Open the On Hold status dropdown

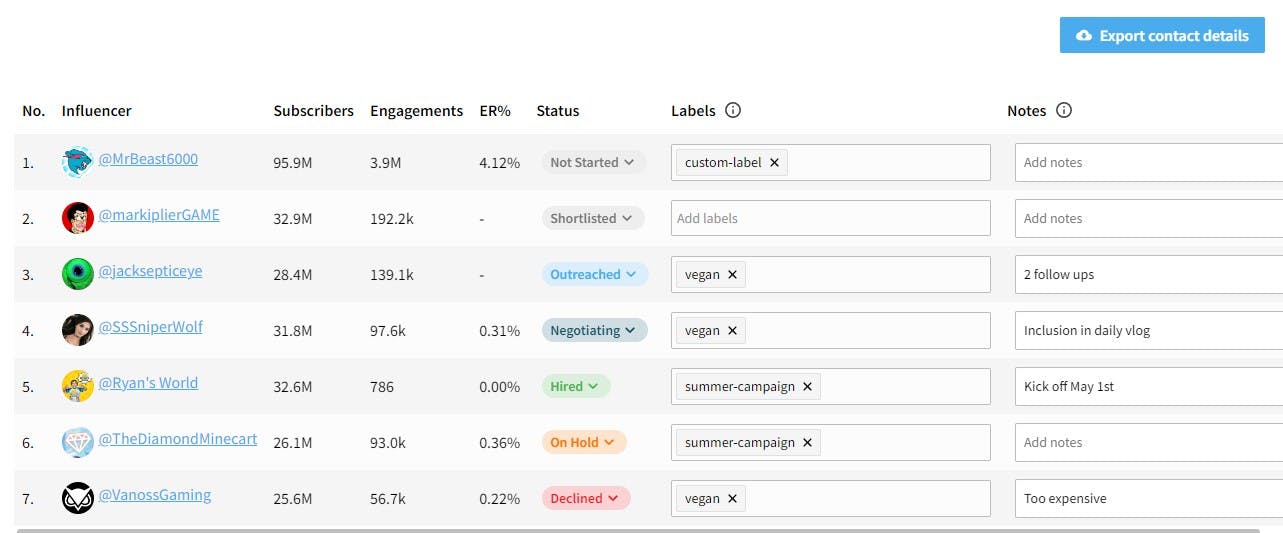pyautogui.click(x=583, y=442)
